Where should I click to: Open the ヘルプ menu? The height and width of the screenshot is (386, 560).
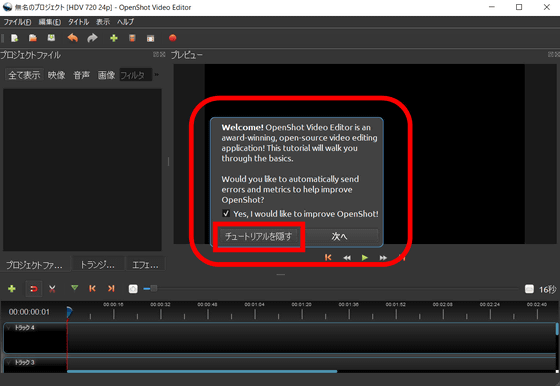pyautogui.click(x=125, y=22)
